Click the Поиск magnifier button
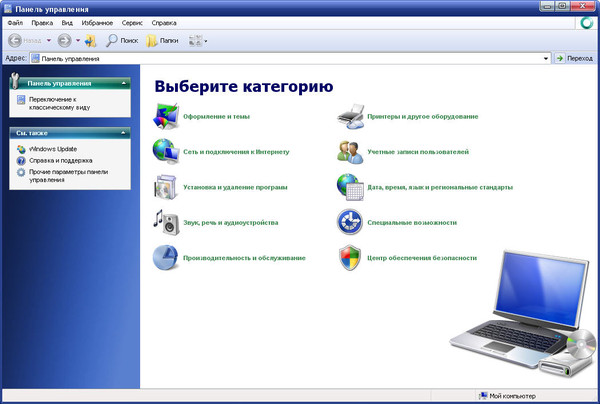Image resolution: width=600 pixels, height=404 pixels. pos(122,40)
